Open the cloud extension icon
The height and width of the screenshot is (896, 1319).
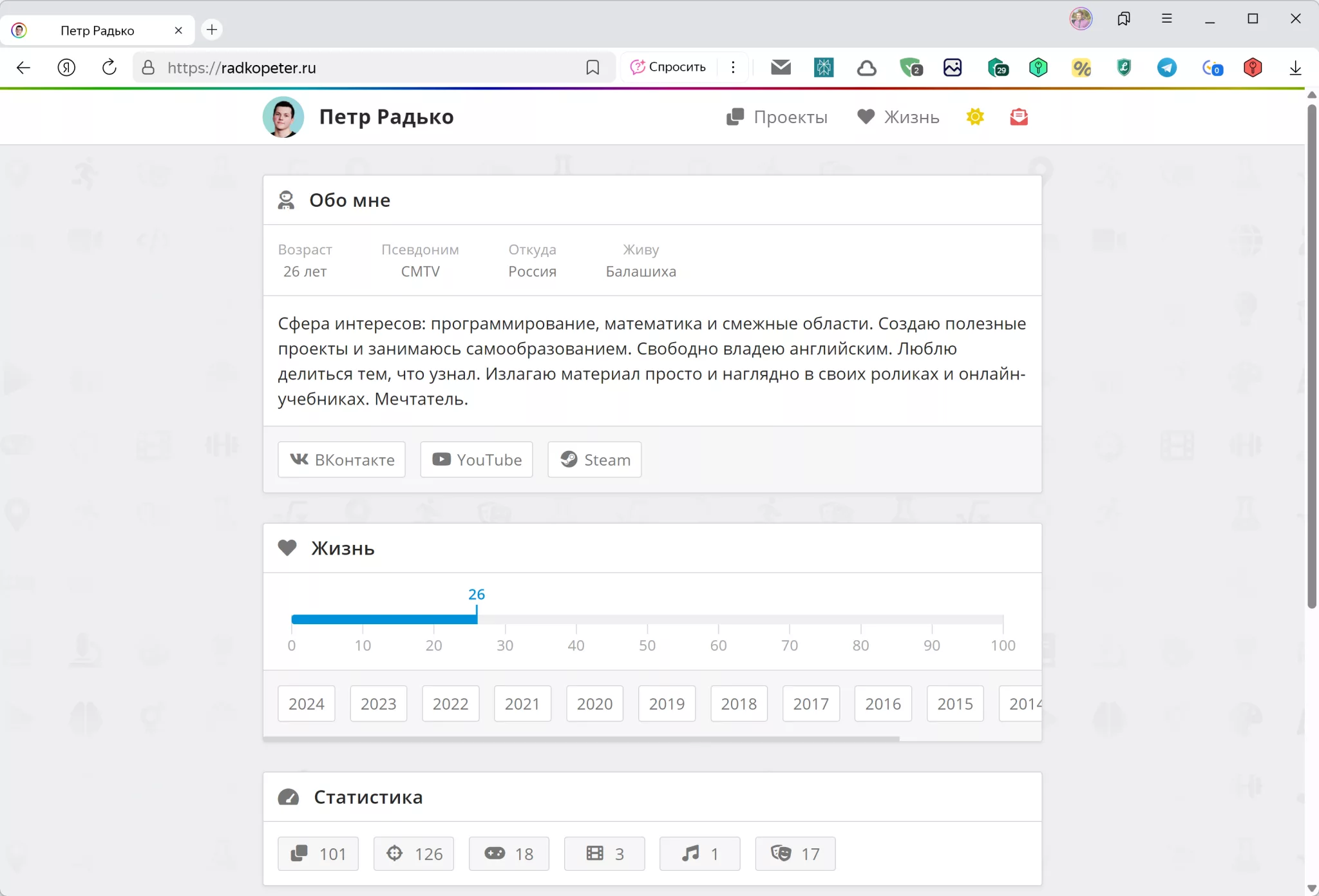pos(867,67)
